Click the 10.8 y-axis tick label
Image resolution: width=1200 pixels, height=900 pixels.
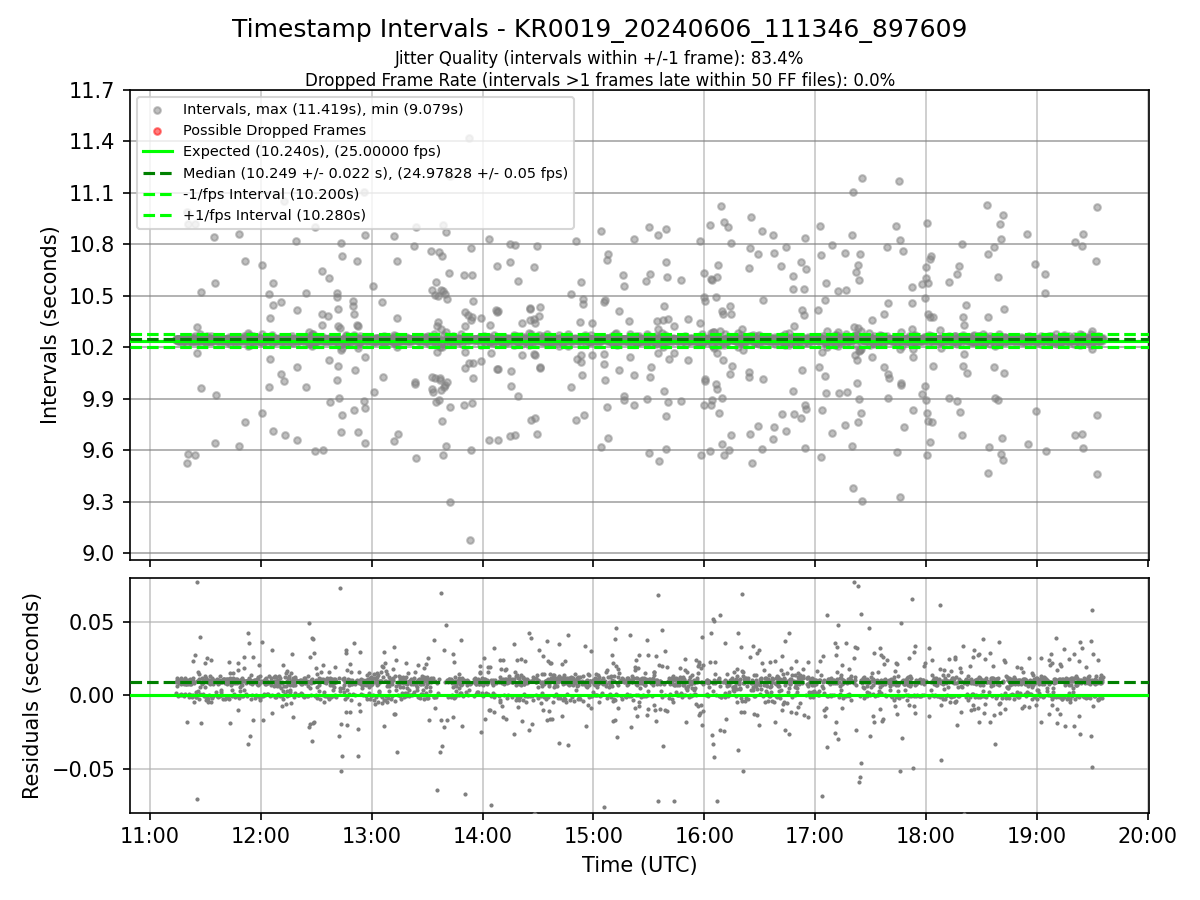[92, 245]
